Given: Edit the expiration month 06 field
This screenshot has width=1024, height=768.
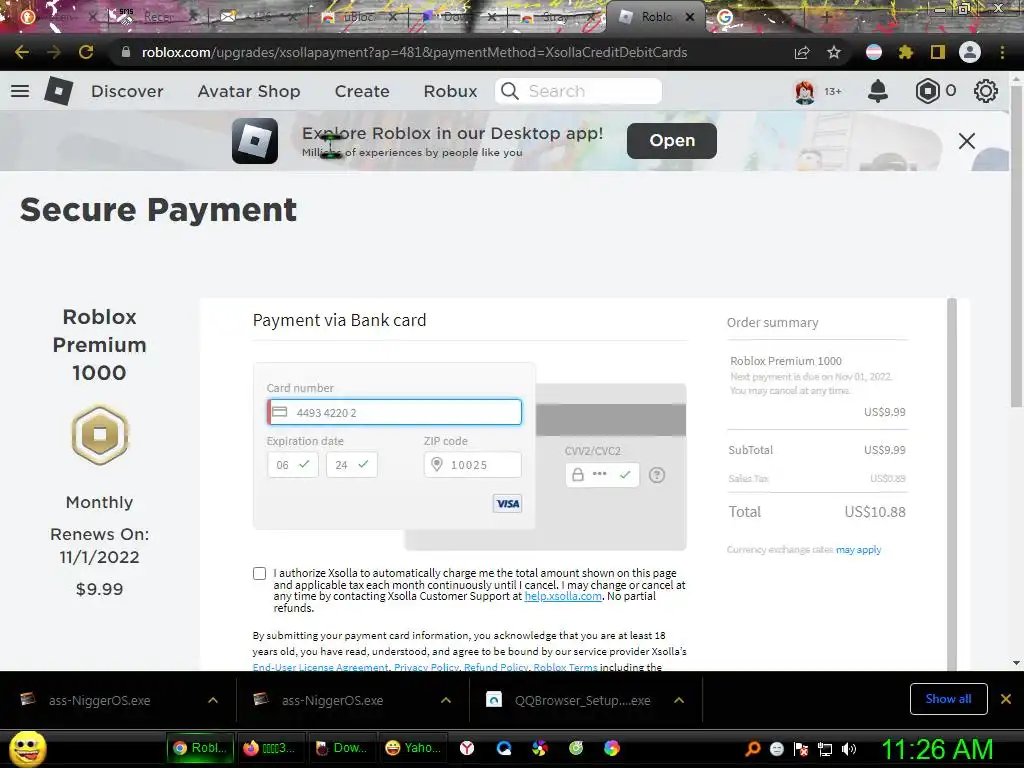Looking at the screenshot, I should click(x=293, y=465).
